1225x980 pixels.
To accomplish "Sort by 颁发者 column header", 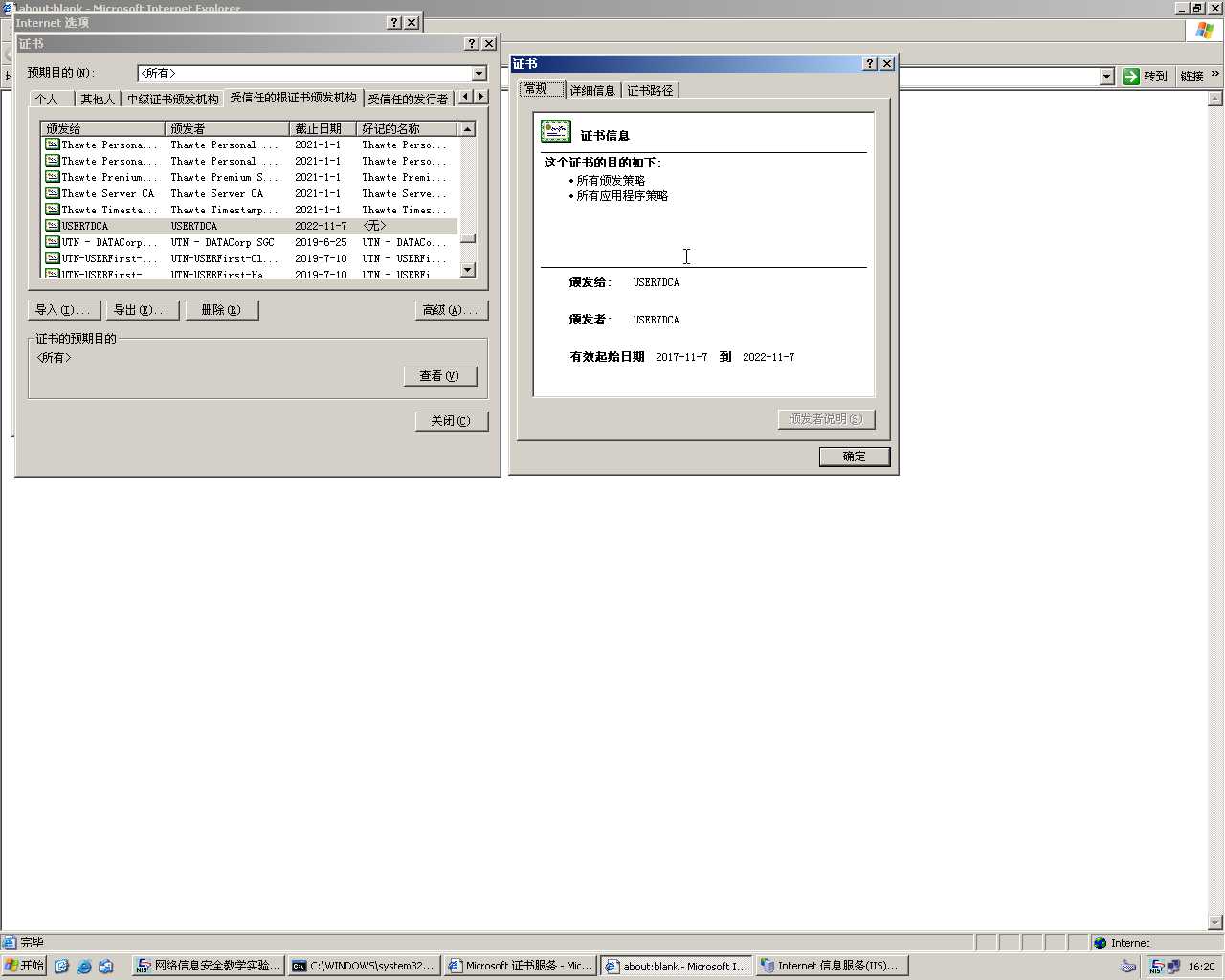I will pyautogui.click(x=228, y=128).
